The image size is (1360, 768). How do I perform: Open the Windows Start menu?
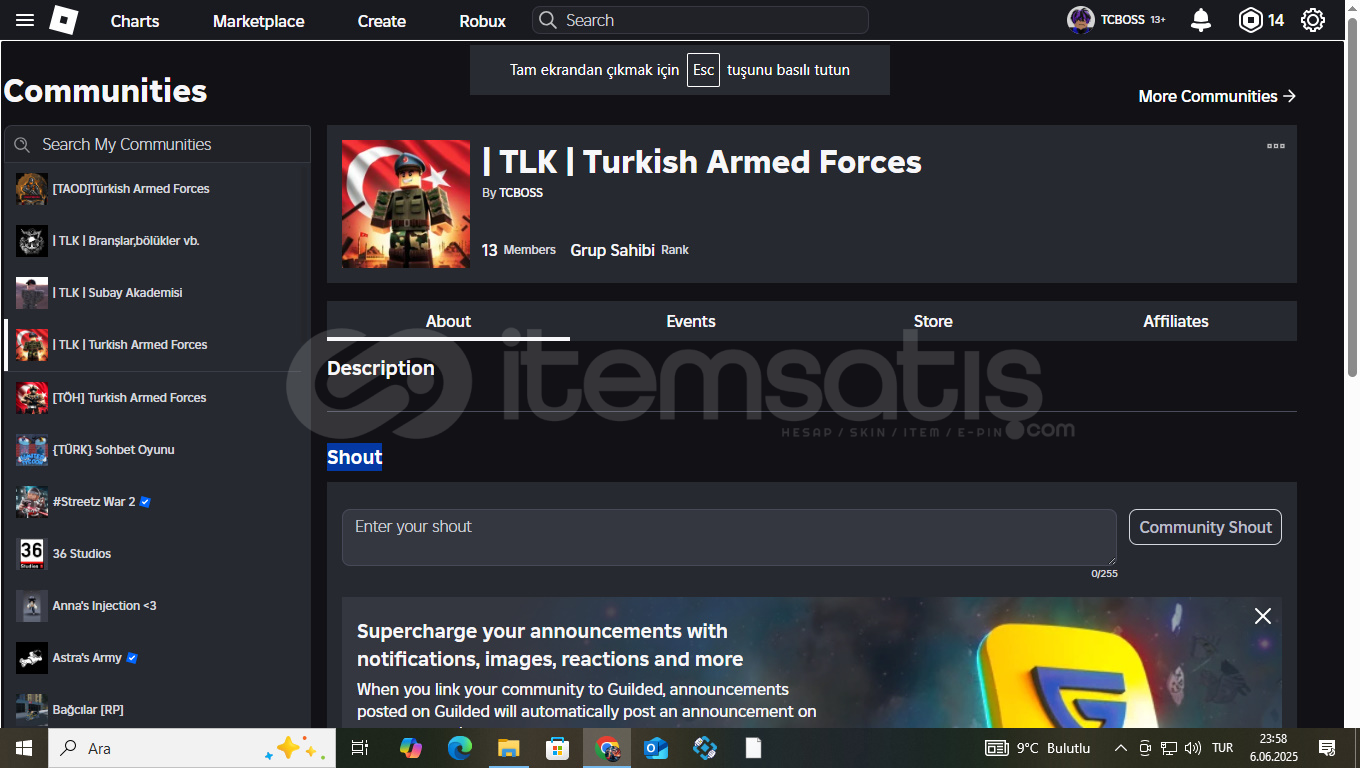pos(24,748)
